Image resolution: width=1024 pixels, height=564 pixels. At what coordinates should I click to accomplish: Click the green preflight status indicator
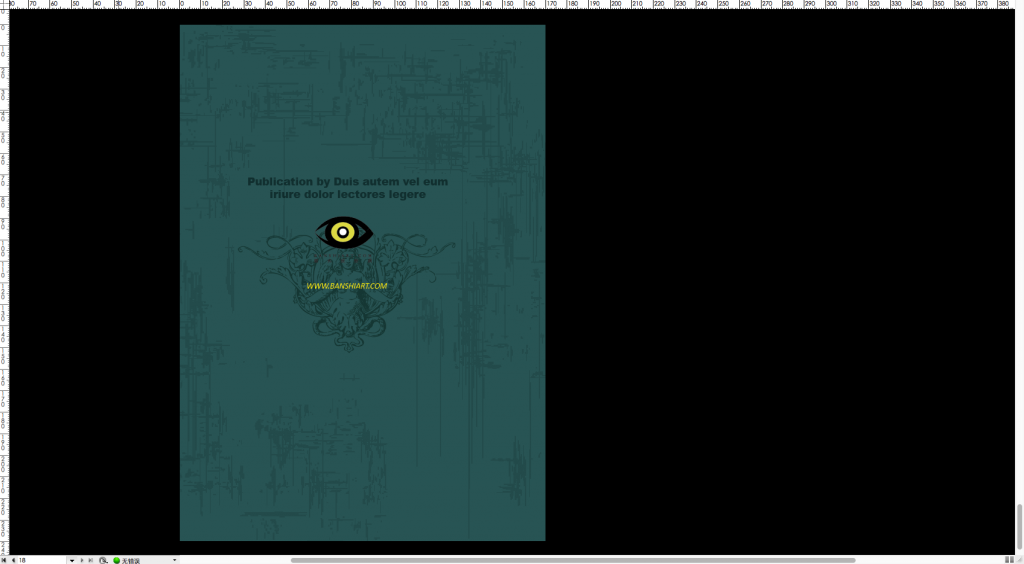coord(117,560)
